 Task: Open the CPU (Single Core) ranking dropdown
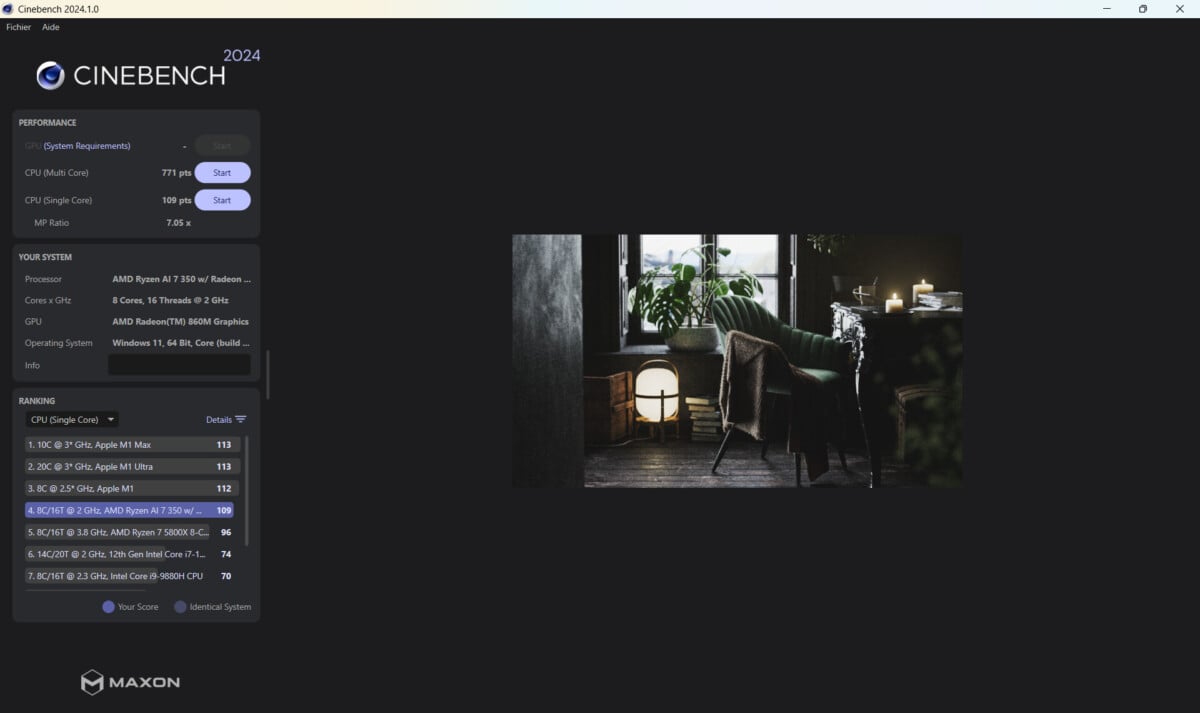(72, 420)
